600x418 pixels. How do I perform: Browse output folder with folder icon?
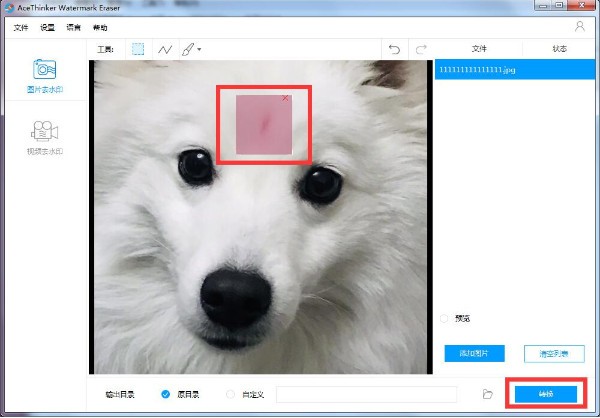488,394
